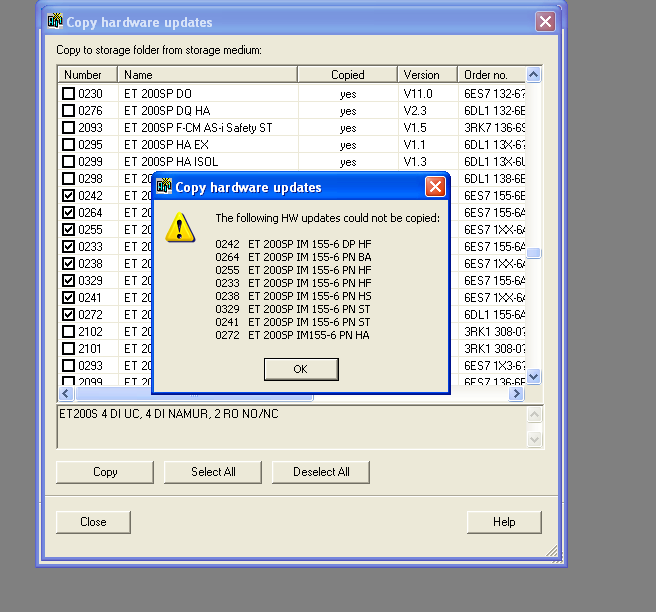The height and width of the screenshot is (612, 656).
Task: Toggle checkbox for update 2102
Action: point(68,331)
